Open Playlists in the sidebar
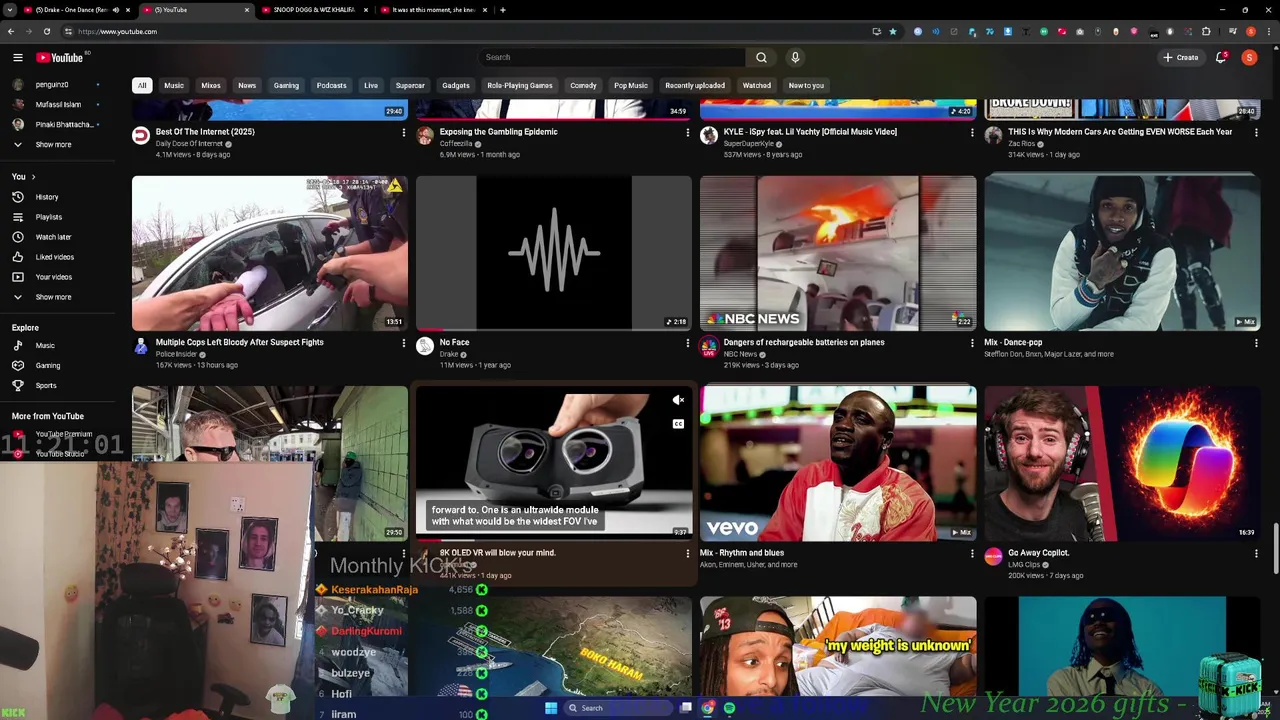The image size is (1280, 720). (48, 217)
